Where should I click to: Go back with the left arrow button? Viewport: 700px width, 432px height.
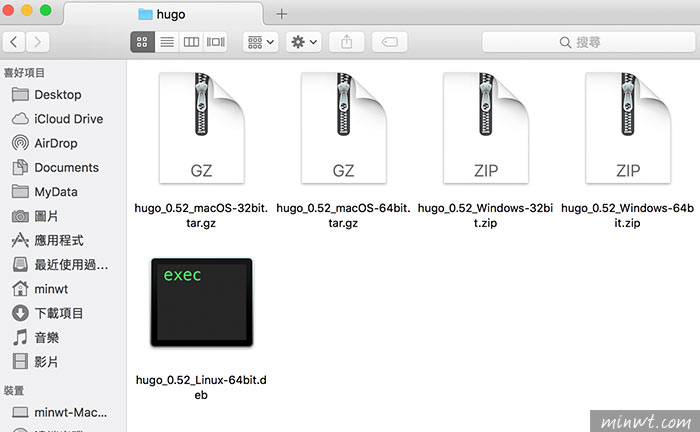pyautogui.click(x=14, y=42)
